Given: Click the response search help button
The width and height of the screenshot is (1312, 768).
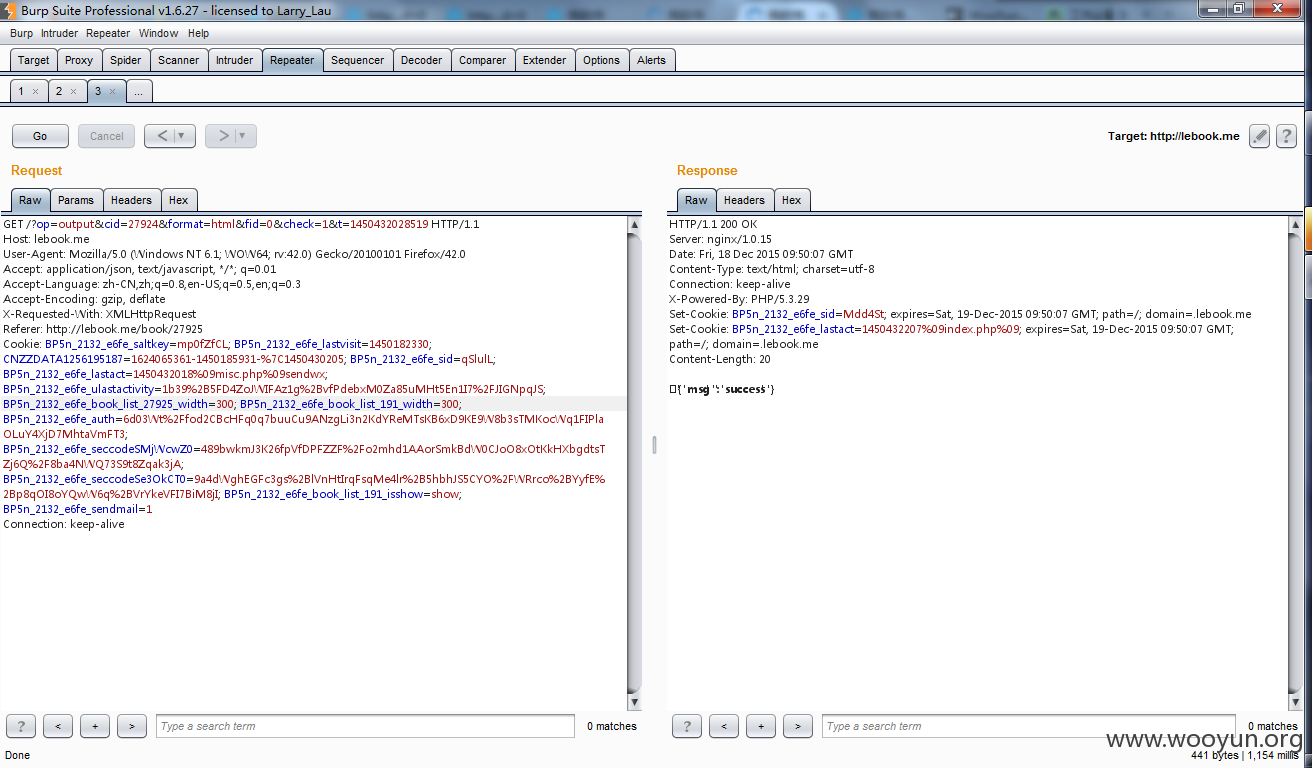Looking at the screenshot, I should click(x=687, y=726).
